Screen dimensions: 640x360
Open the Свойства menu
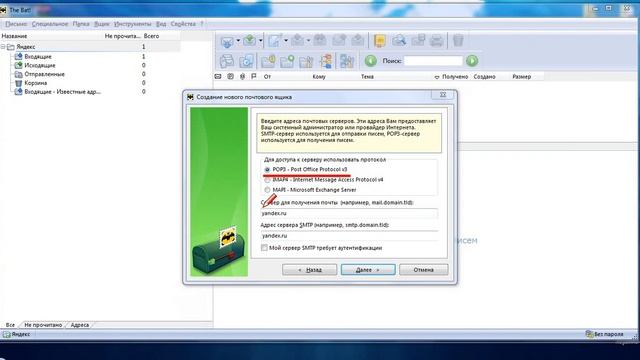pyautogui.click(x=183, y=24)
